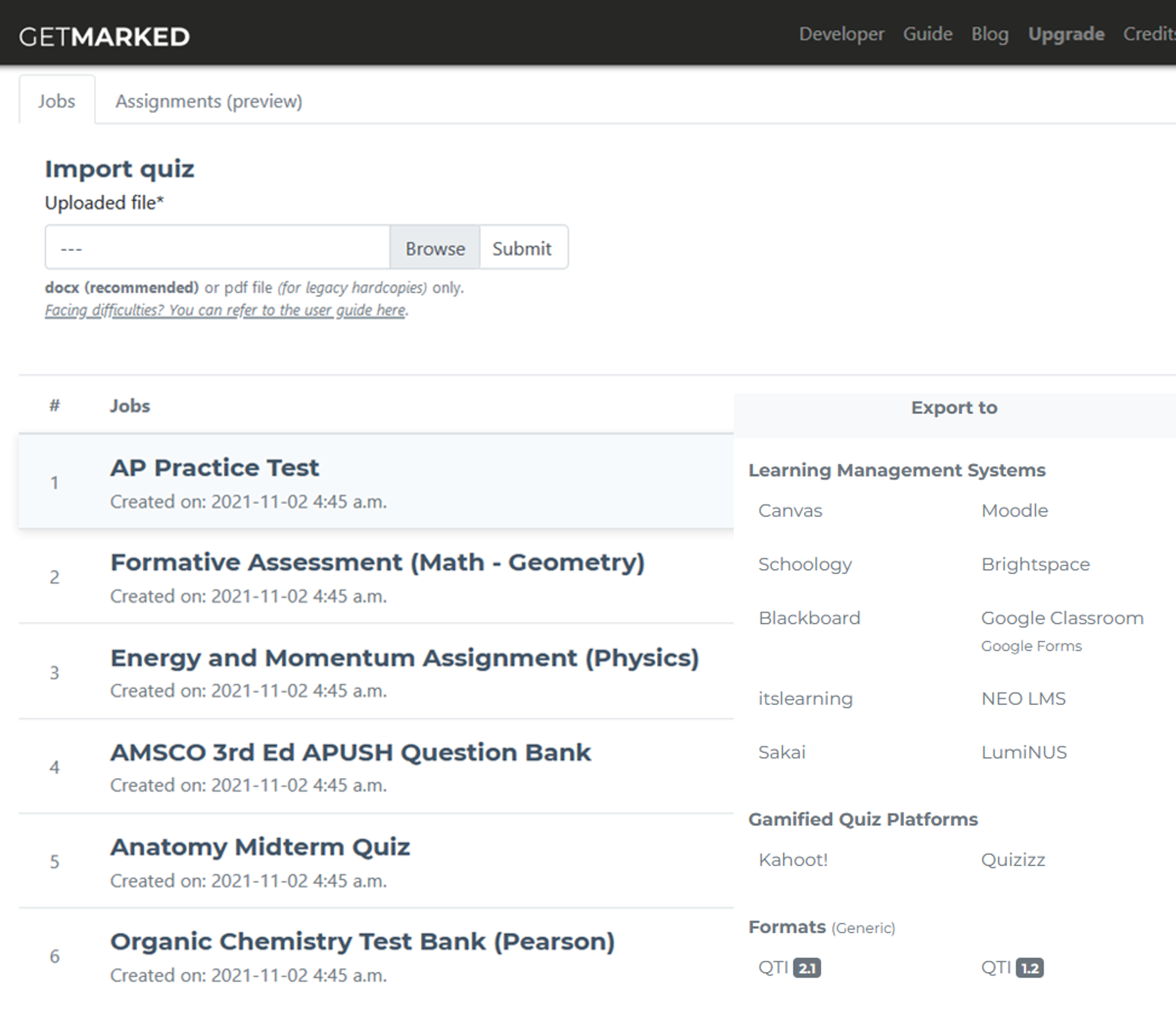Switch to the Jobs tab
The width and height of the screenshot is (1176, 1023).
[x=56, y=100]
